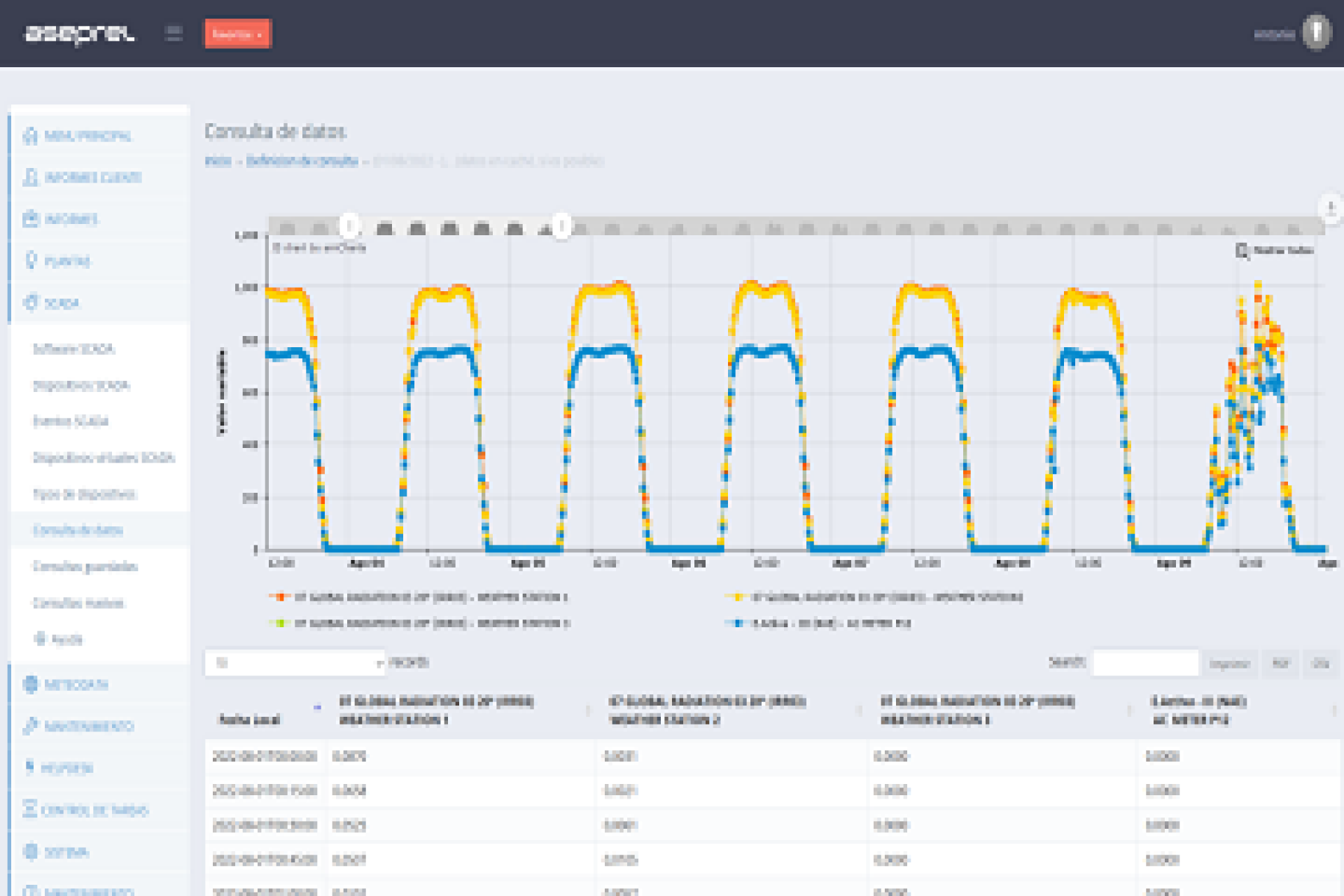Screen dimensions: 1344x896
Task: Open Eventos SCADA submenu item
Action: click(71, 421)
